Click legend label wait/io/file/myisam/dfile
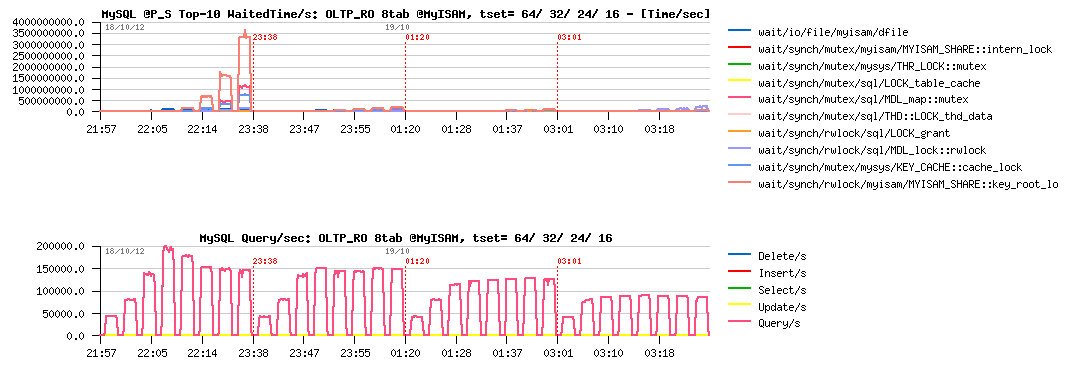The width and height of the screenshot is (1070, 365). point(833,32)
